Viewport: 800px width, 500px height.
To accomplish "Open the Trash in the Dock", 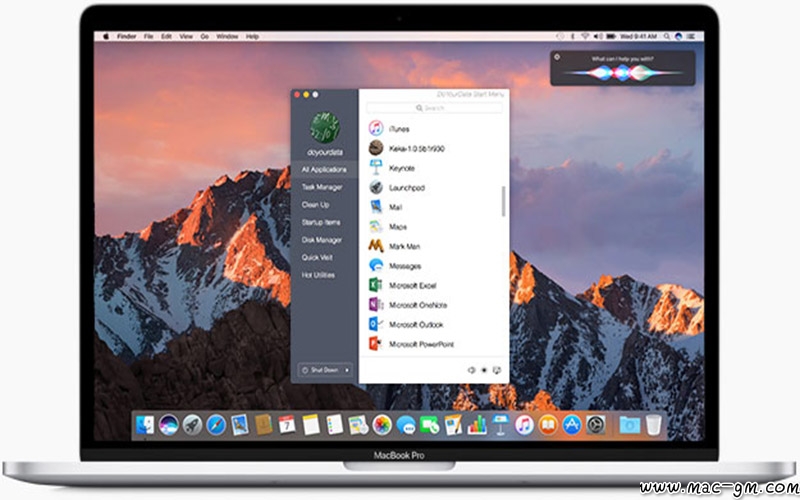I will [654, 424].
